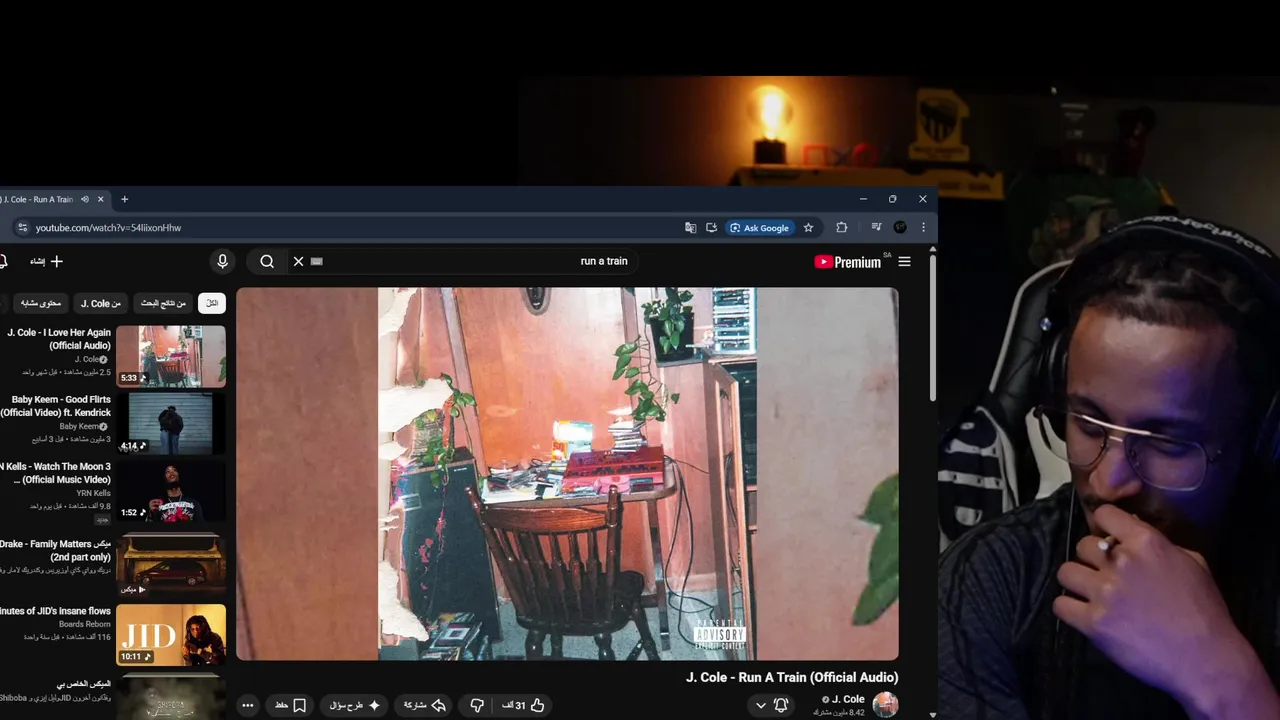Open JID insane flows thumbnail
The width and height of the screenshot is (1280, 720).
(171, 635)
